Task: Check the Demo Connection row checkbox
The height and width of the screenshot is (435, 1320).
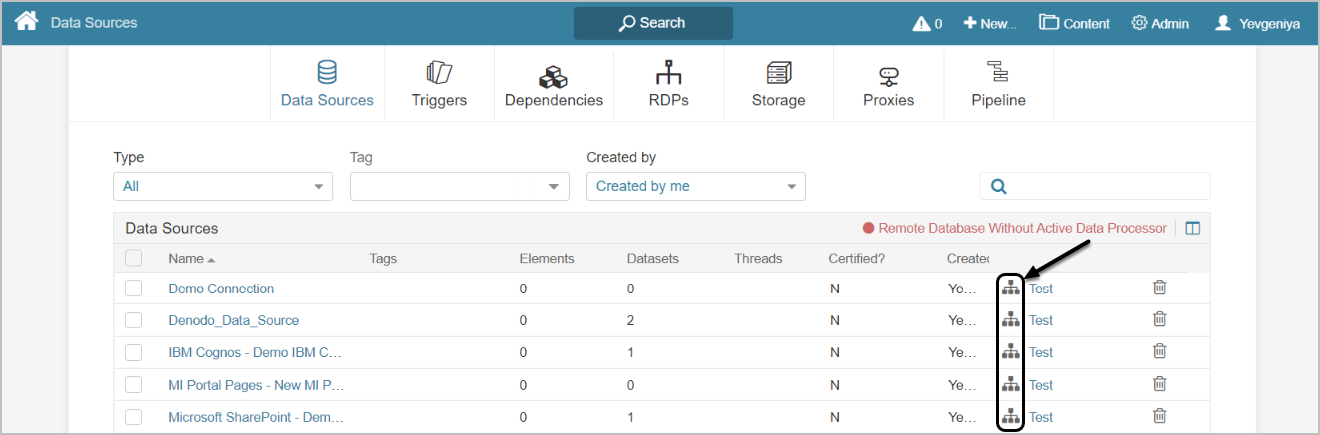Action: [x=134, y=288]
